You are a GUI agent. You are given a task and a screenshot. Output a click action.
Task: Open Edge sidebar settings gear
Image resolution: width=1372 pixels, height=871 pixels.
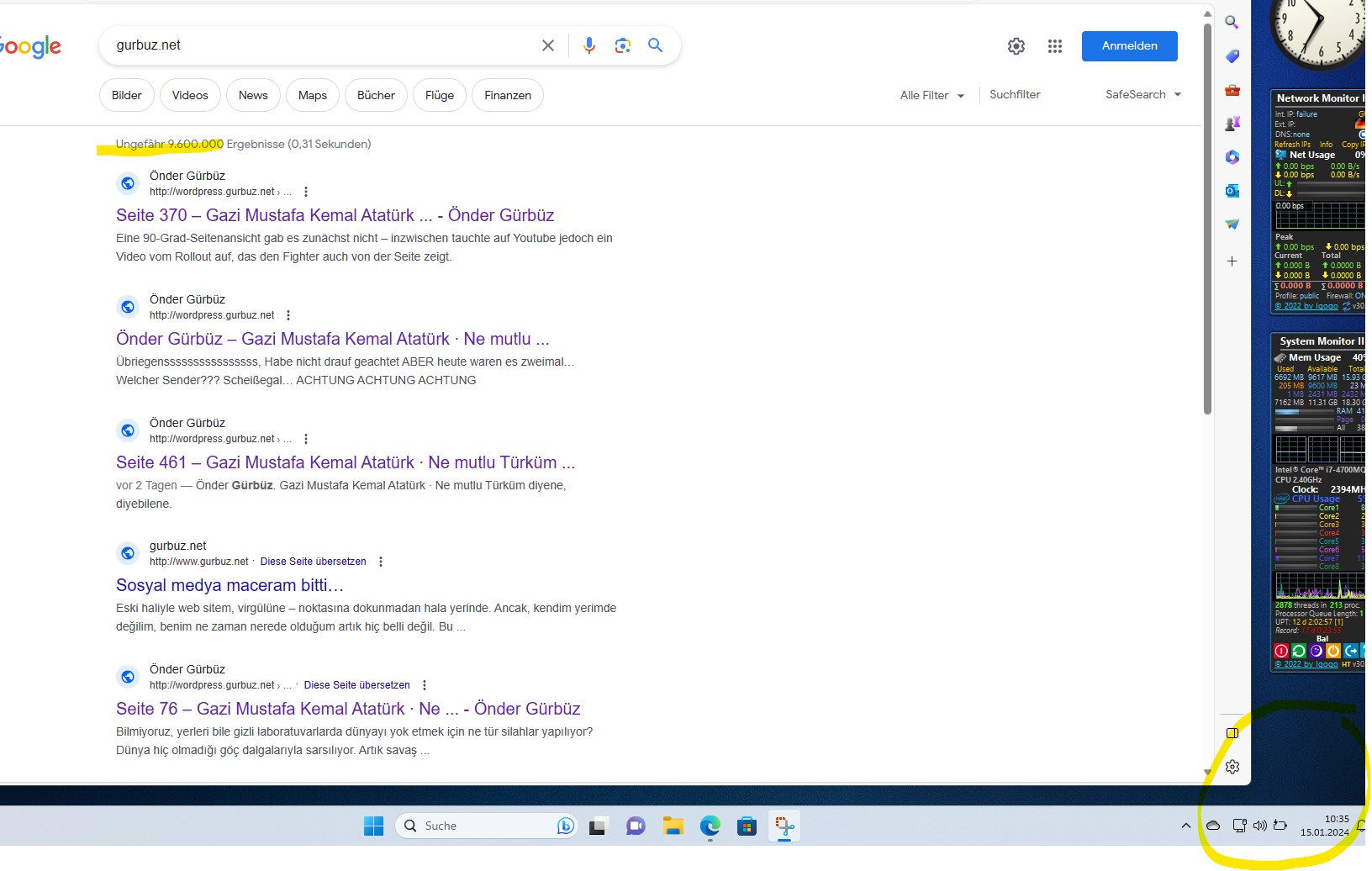(x=1232, y=767)
